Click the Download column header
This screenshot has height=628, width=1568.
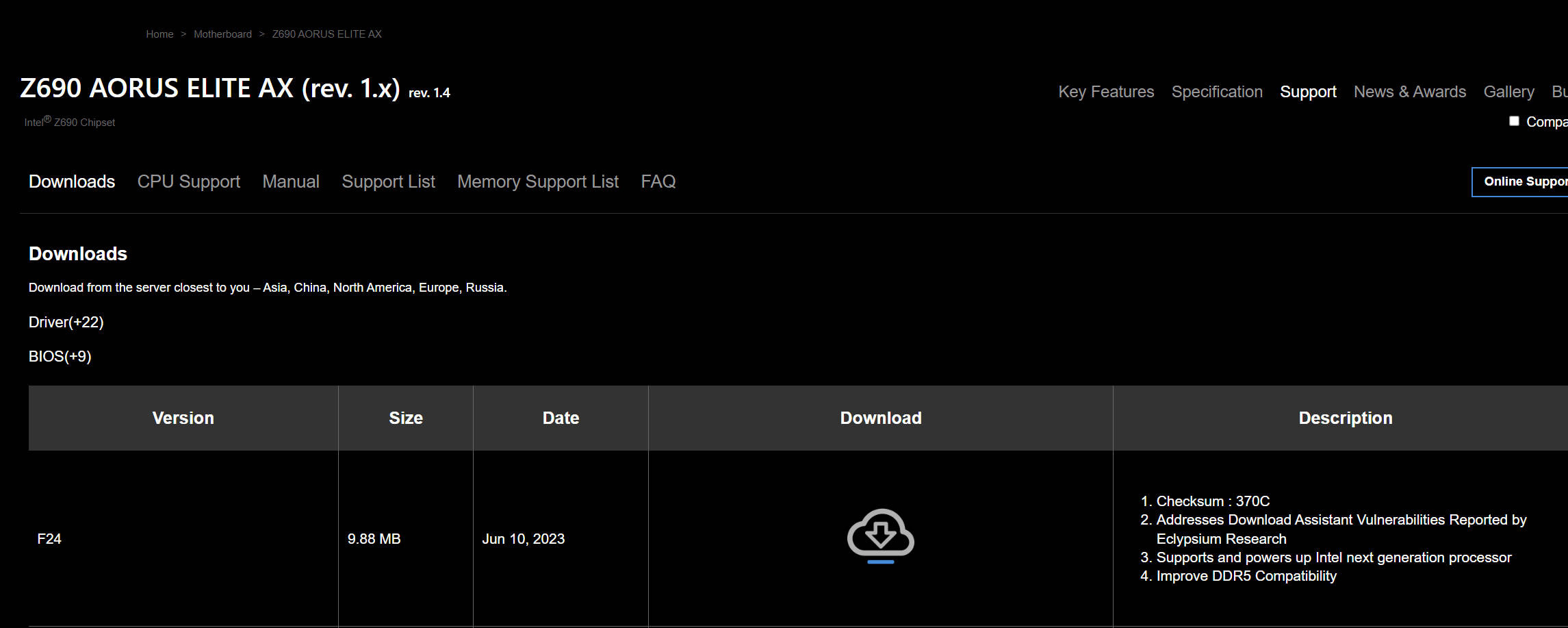click(881, 418)
